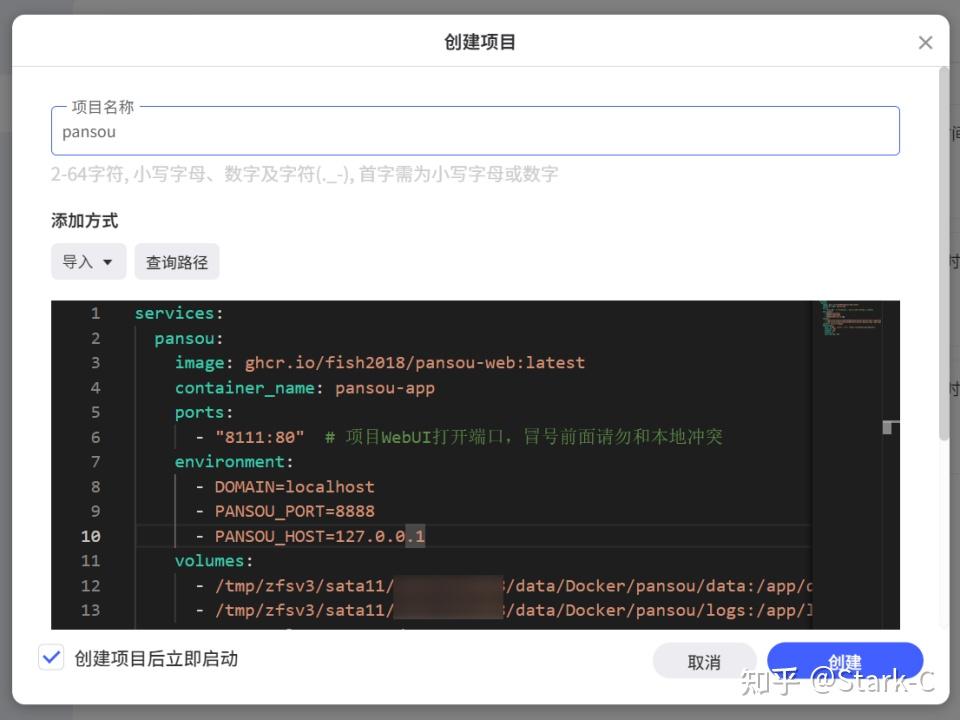This screenshot has height=720, width=960.
Task: Click line number 10 in the editor gutter
Action: tap(91, 536)
